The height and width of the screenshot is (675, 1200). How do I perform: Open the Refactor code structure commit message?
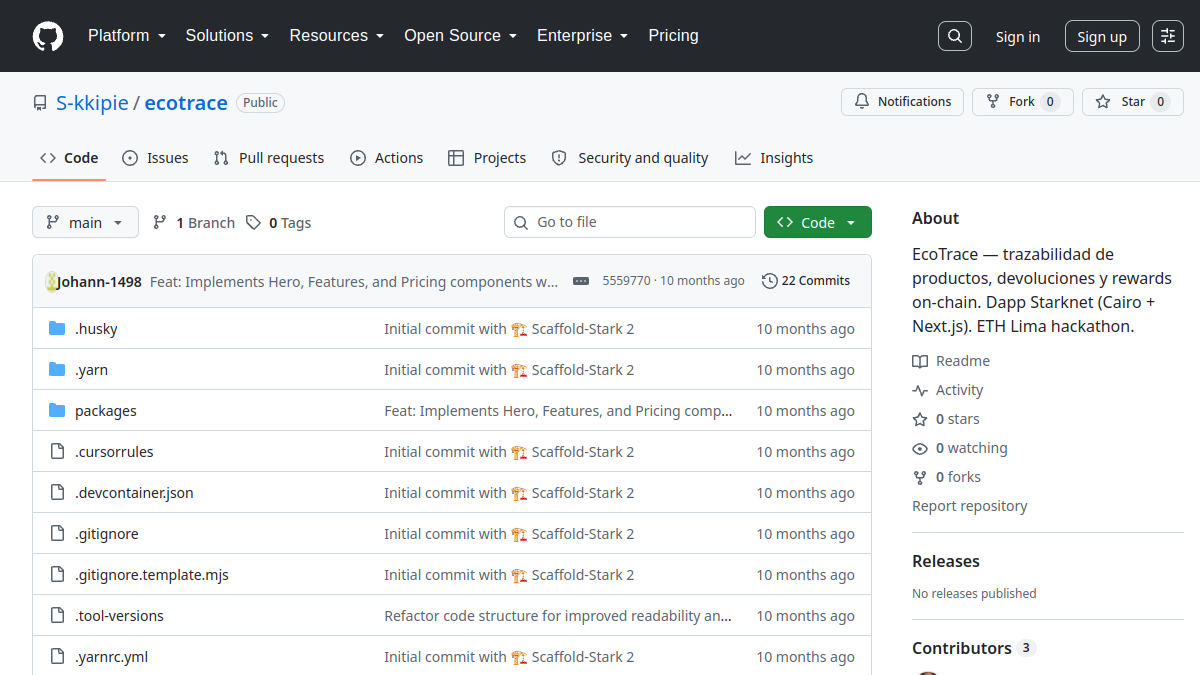(558, 616)
